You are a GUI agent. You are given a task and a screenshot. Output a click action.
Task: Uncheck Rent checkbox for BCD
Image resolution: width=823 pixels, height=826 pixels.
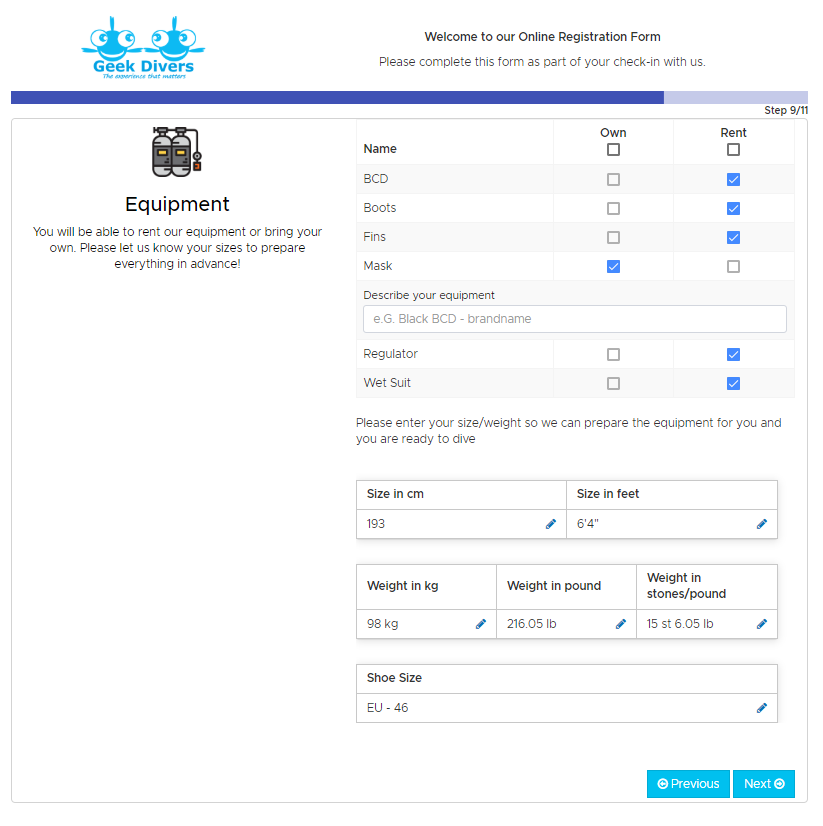coord(733,180)
